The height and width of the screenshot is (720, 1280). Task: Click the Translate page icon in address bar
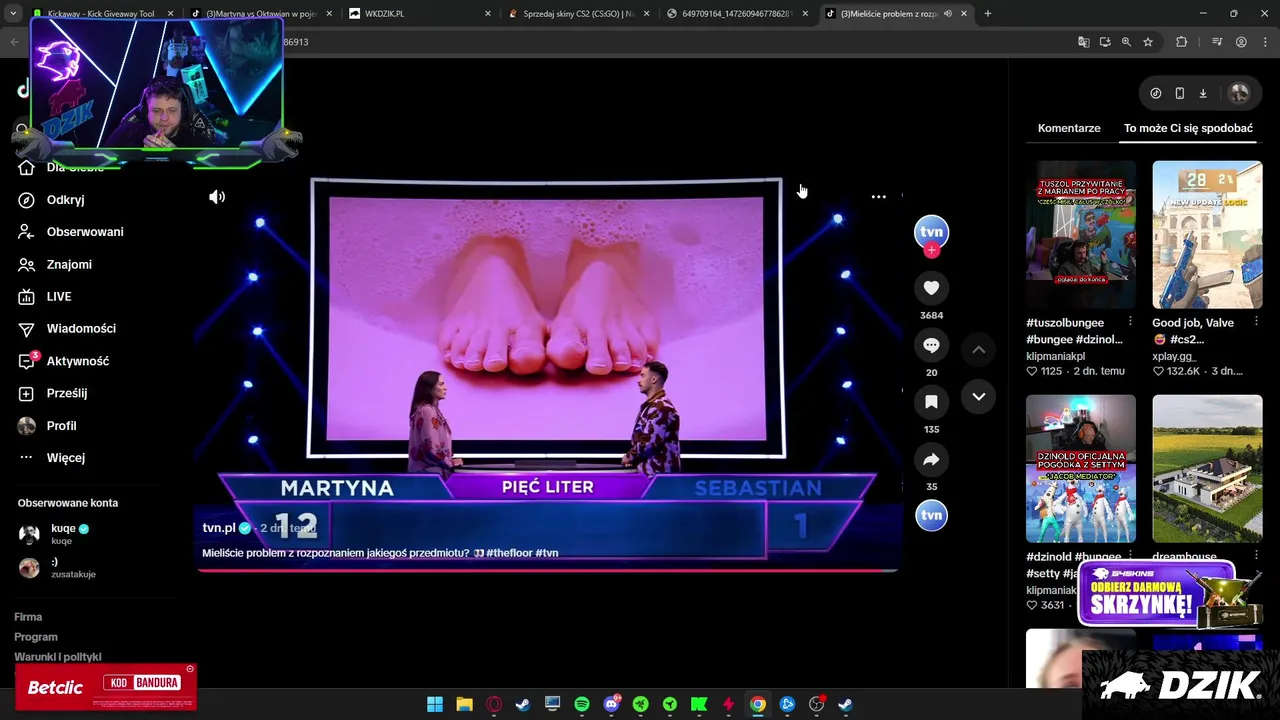[x=1083, y=42]
